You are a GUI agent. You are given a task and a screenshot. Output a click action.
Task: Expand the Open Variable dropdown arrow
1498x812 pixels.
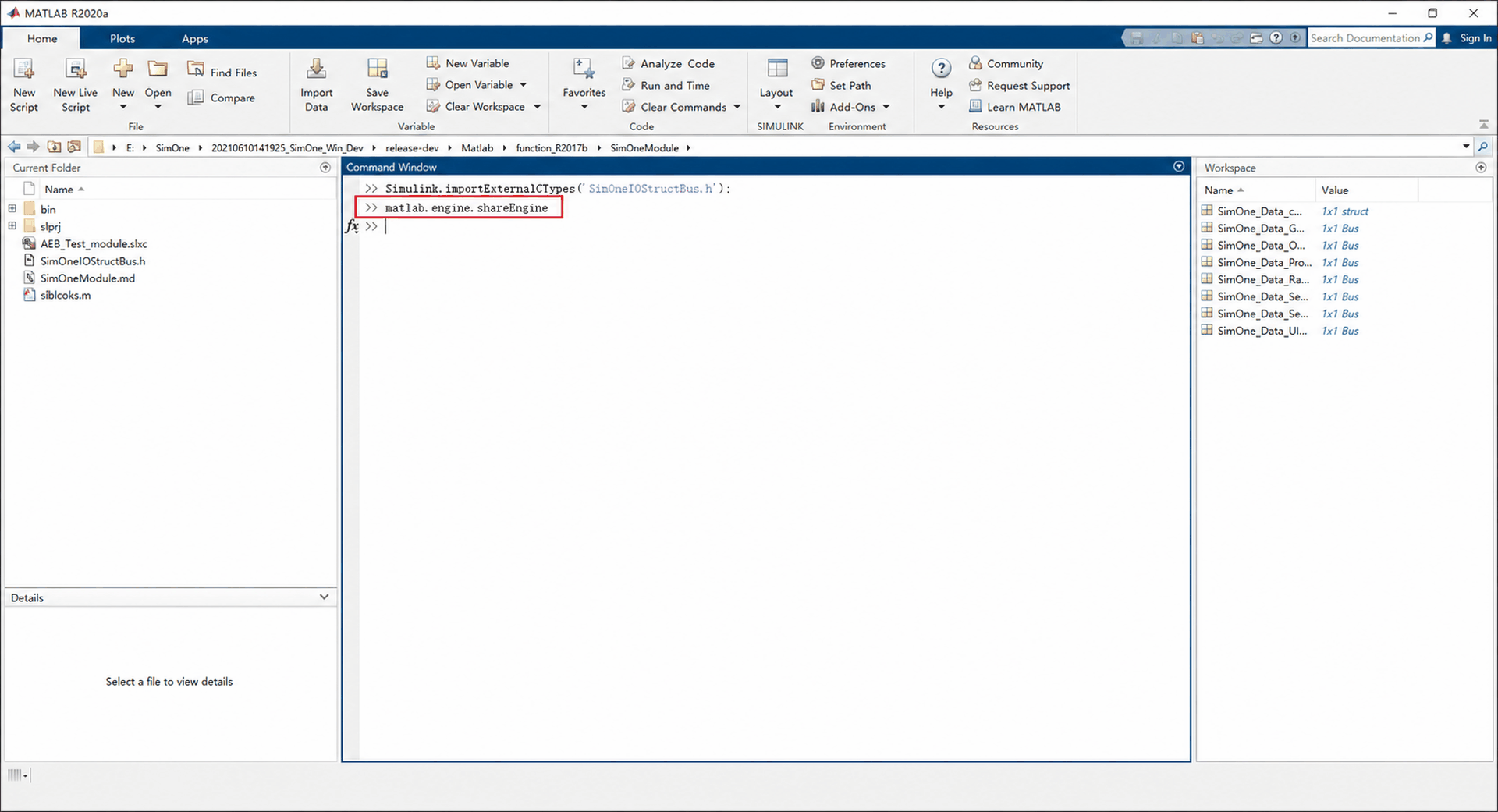(524, 85)
